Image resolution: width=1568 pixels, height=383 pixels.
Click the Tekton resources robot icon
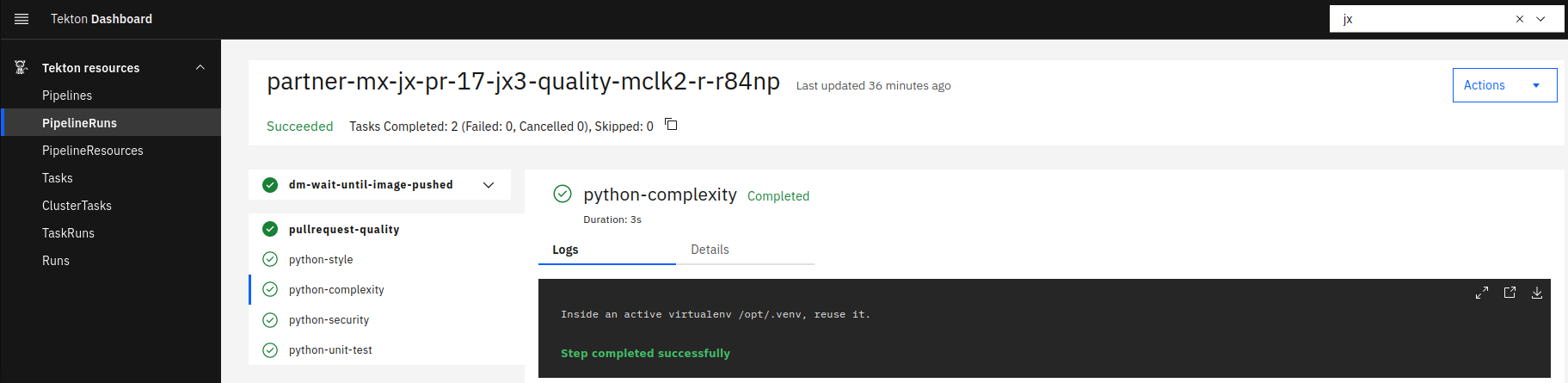22,67
